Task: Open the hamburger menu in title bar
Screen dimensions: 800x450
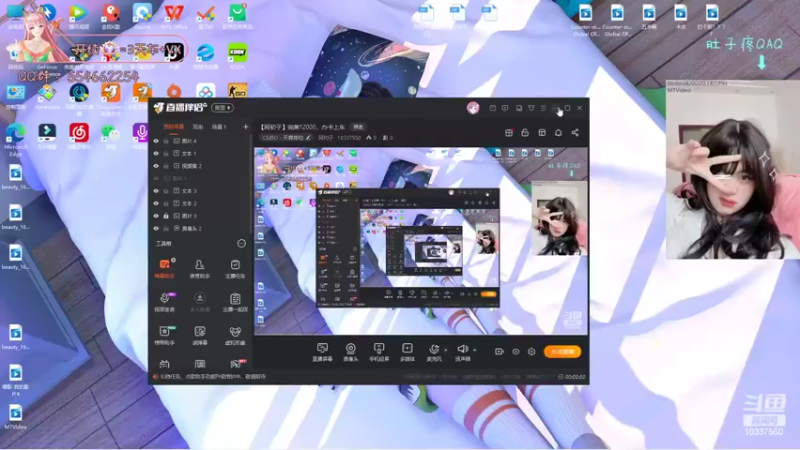Action: click(x=543, y=108)
